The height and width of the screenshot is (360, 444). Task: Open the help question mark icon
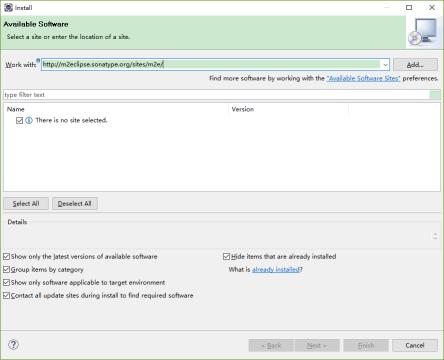click(x=13, y=344)
